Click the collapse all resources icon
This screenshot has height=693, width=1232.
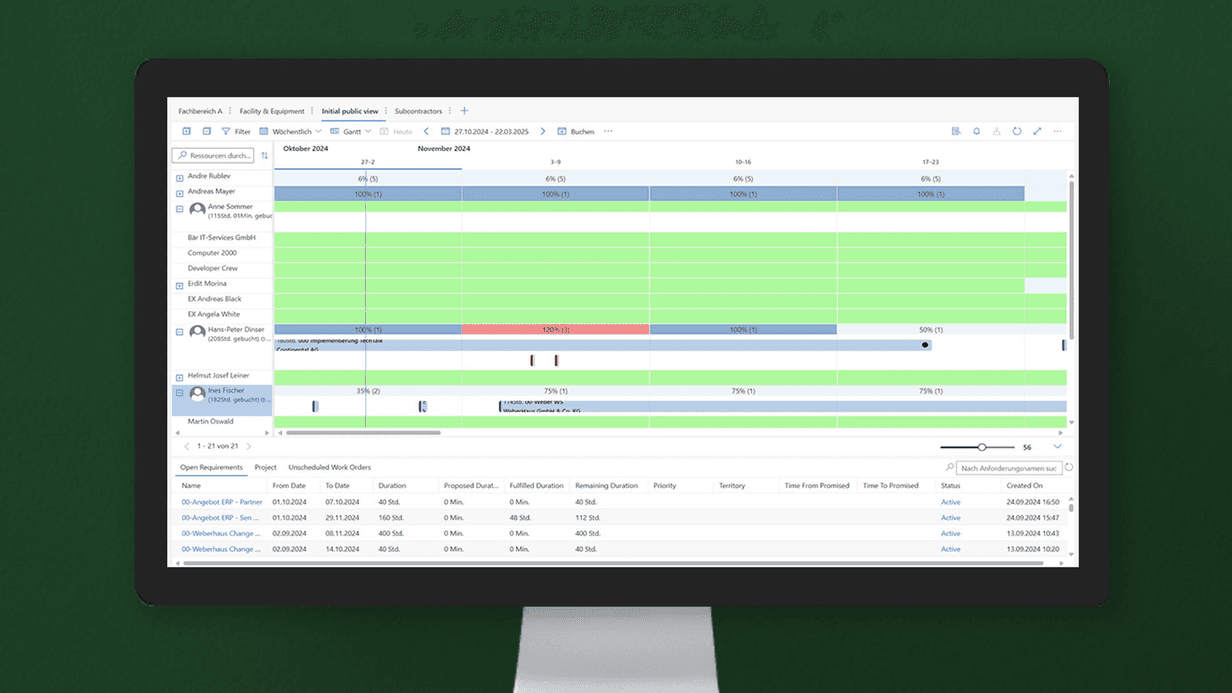[x=206, y=131]
